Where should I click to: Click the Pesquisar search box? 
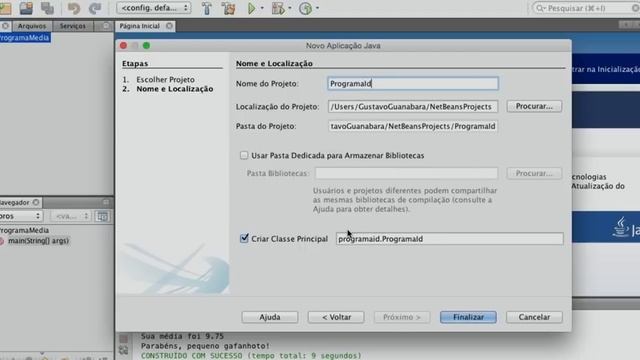[x=587, y=8]
